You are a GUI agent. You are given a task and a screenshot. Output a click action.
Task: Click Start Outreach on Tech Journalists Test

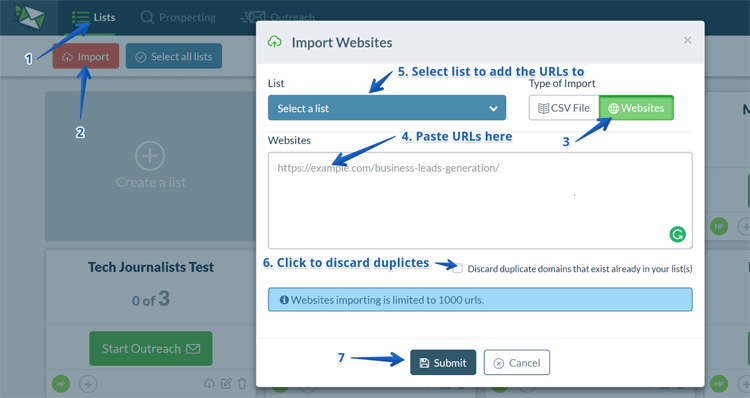click(151, 348)
